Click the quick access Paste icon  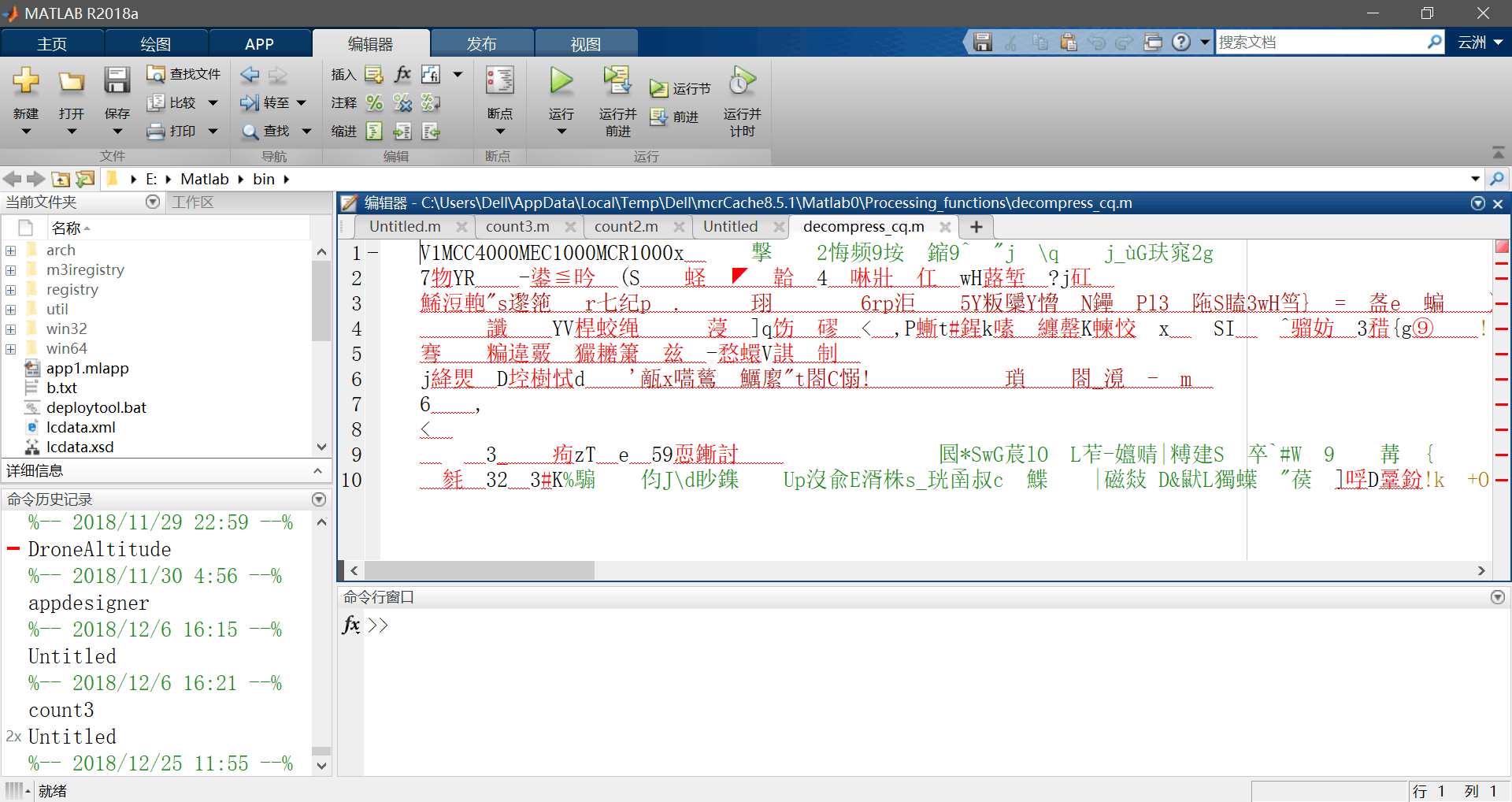click(1068, 42)
